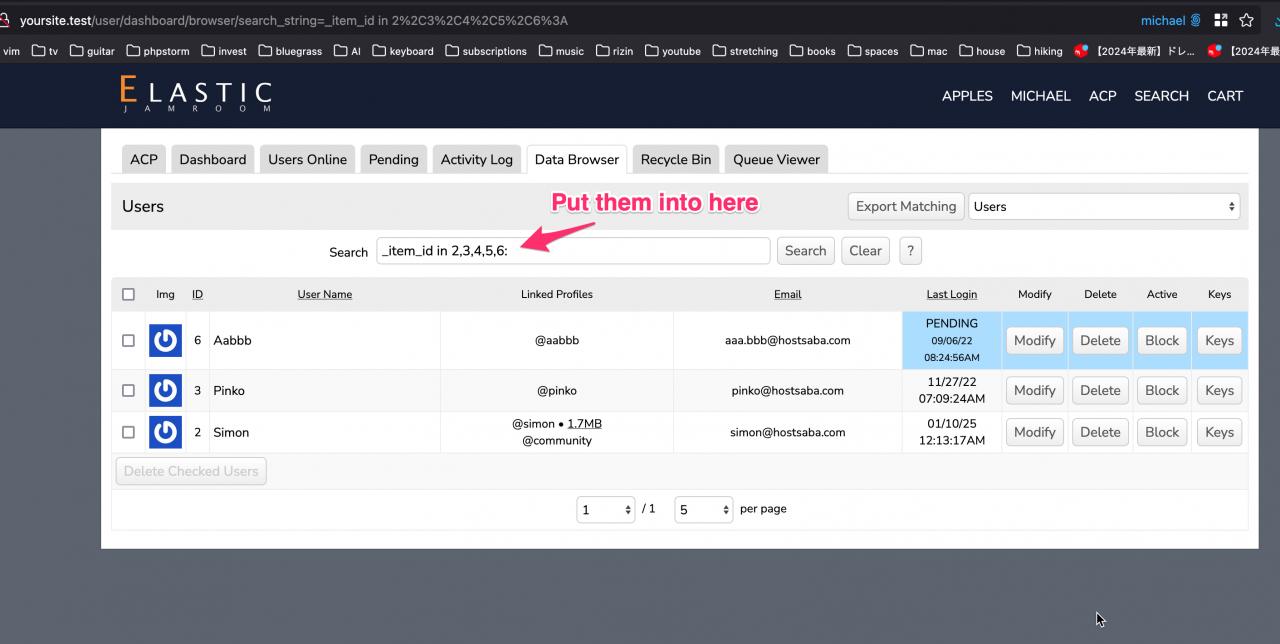Open the guitar bookmarks folder
This screenshot has height=644, width=1280.
point(92,51)
